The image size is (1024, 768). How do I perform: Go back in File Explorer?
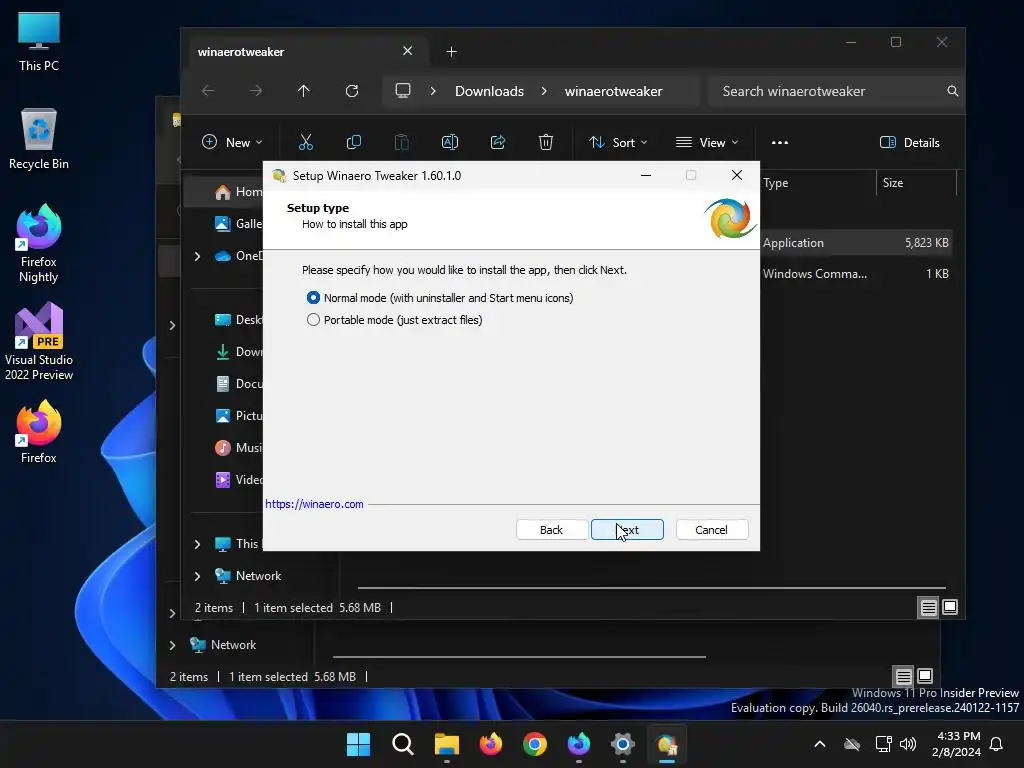click(208, 91)
